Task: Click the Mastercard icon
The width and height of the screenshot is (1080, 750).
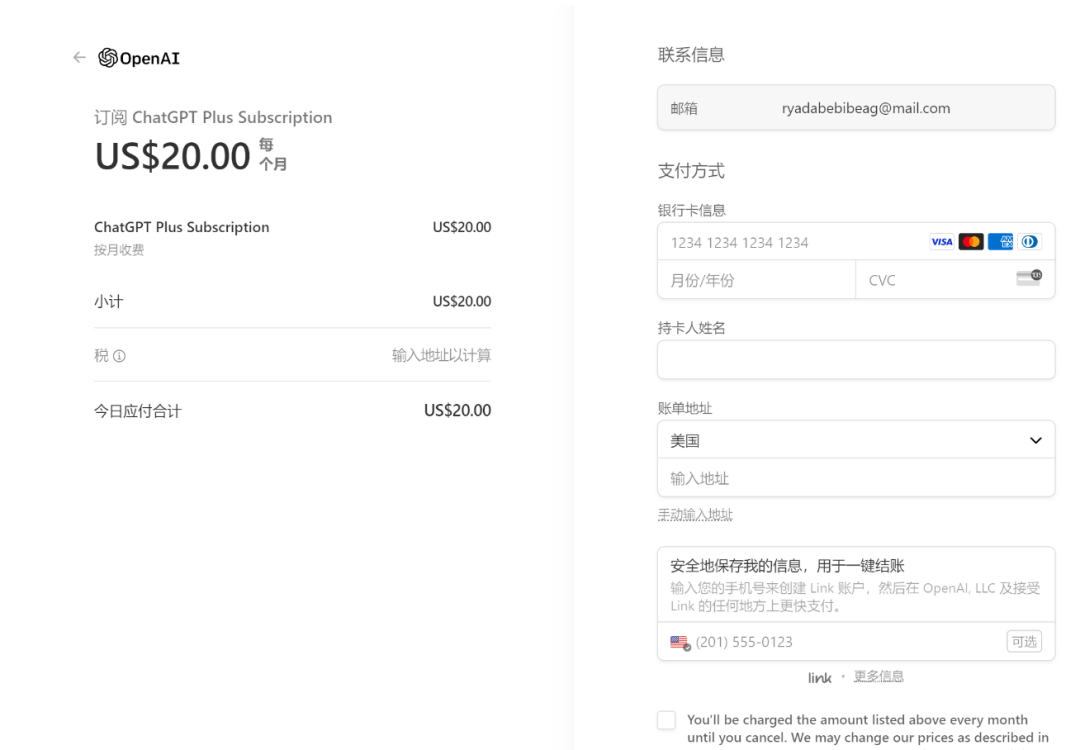Action: [971, 242]
